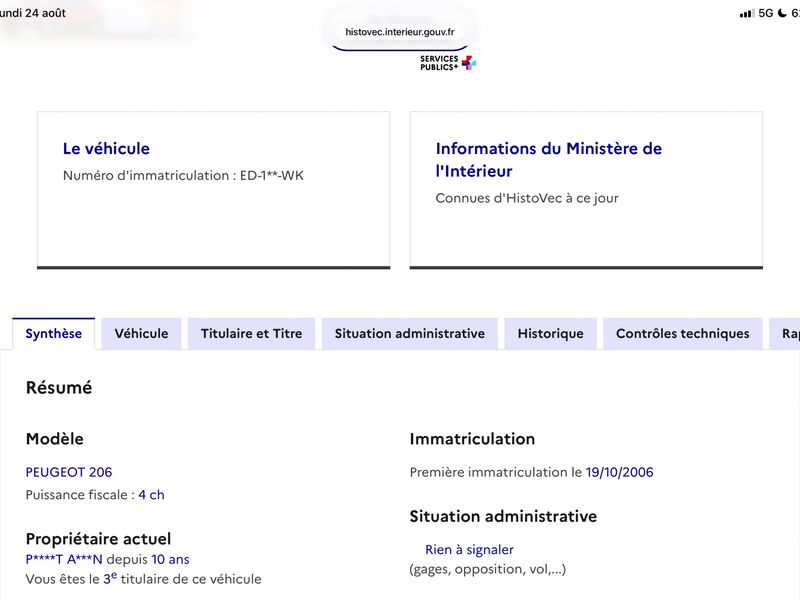Screen dimensions: 800x600
Task: Click the Modèle heading
Action: pyautogui.click(x=55, y=439)
